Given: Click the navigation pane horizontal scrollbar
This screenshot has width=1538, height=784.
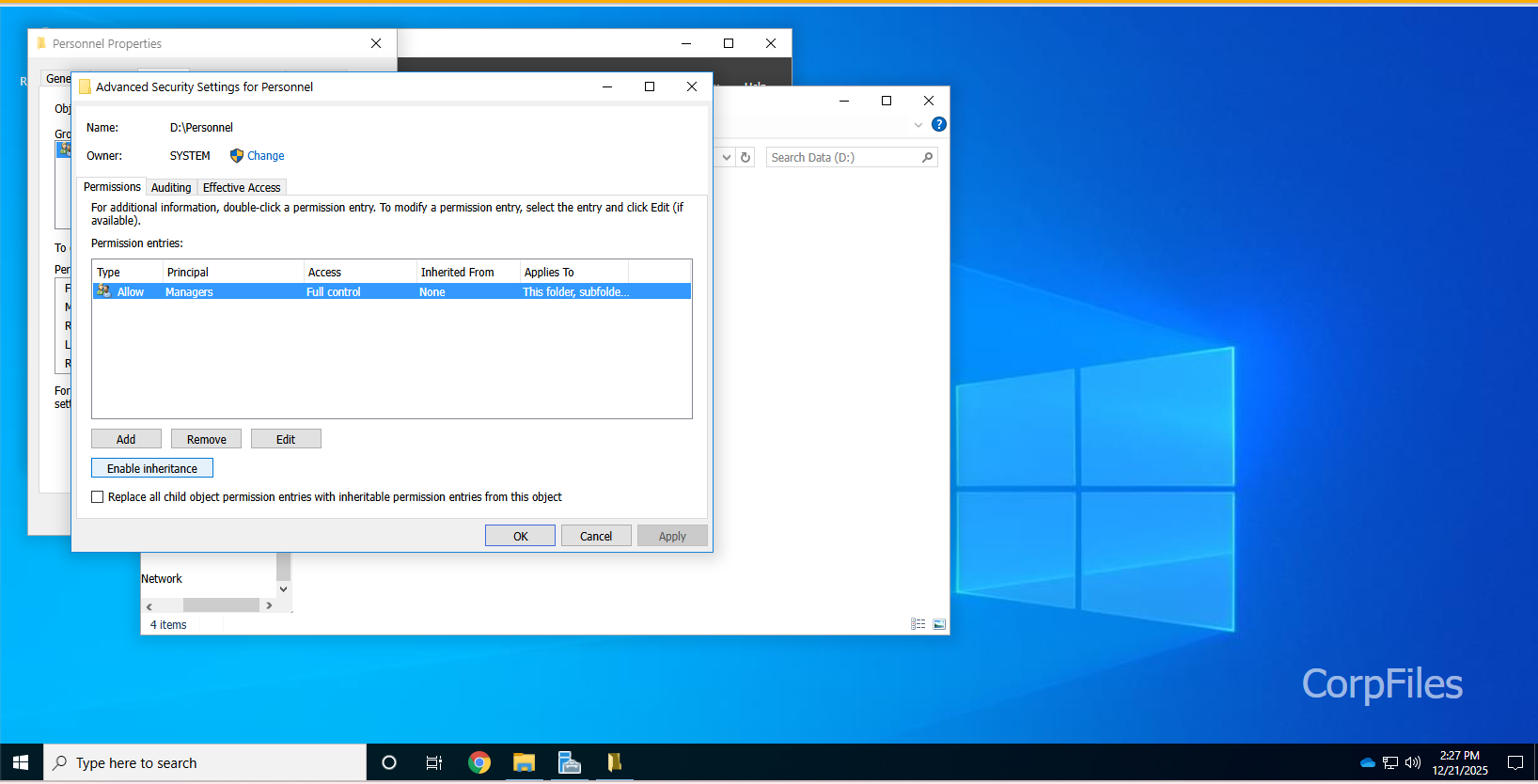Looking at the screenshot, I should pos(220,606).
